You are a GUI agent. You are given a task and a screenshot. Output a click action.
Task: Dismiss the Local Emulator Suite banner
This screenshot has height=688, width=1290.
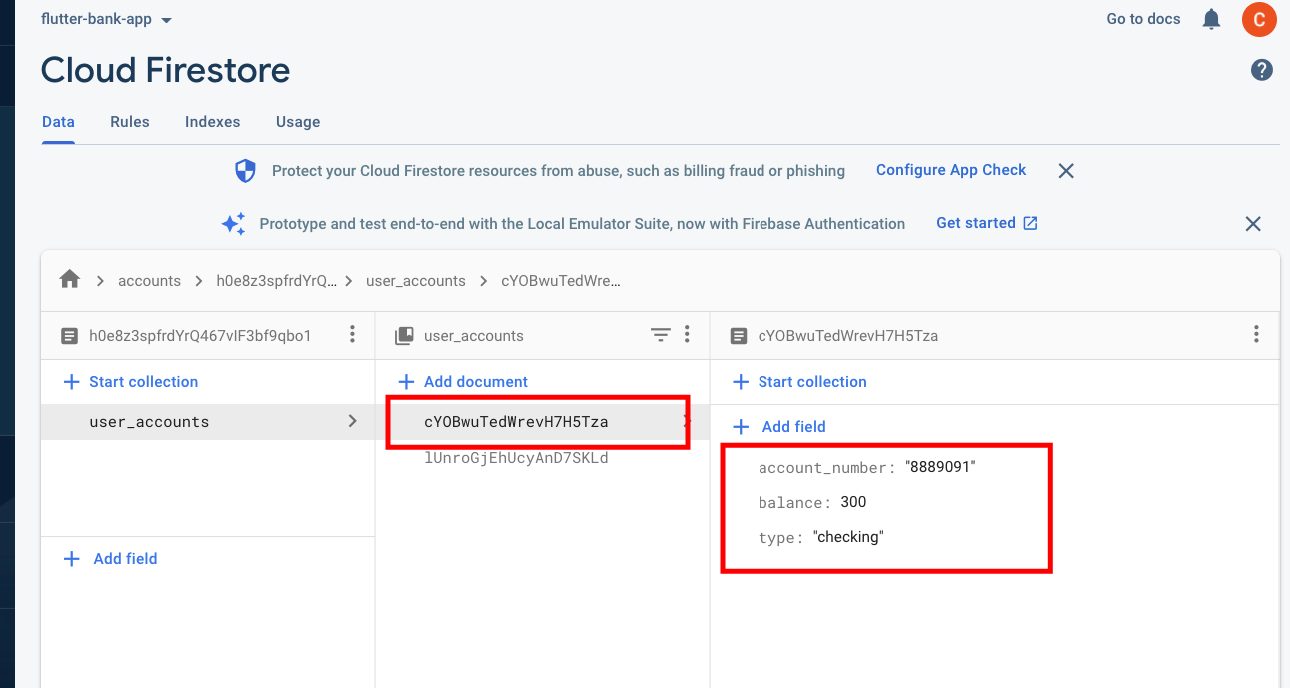click(1253, 224)
